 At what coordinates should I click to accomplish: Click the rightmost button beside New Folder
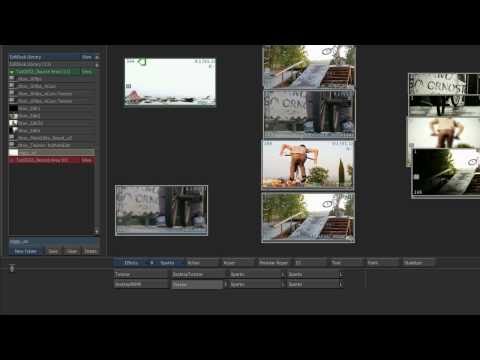(x=90, y=251)
